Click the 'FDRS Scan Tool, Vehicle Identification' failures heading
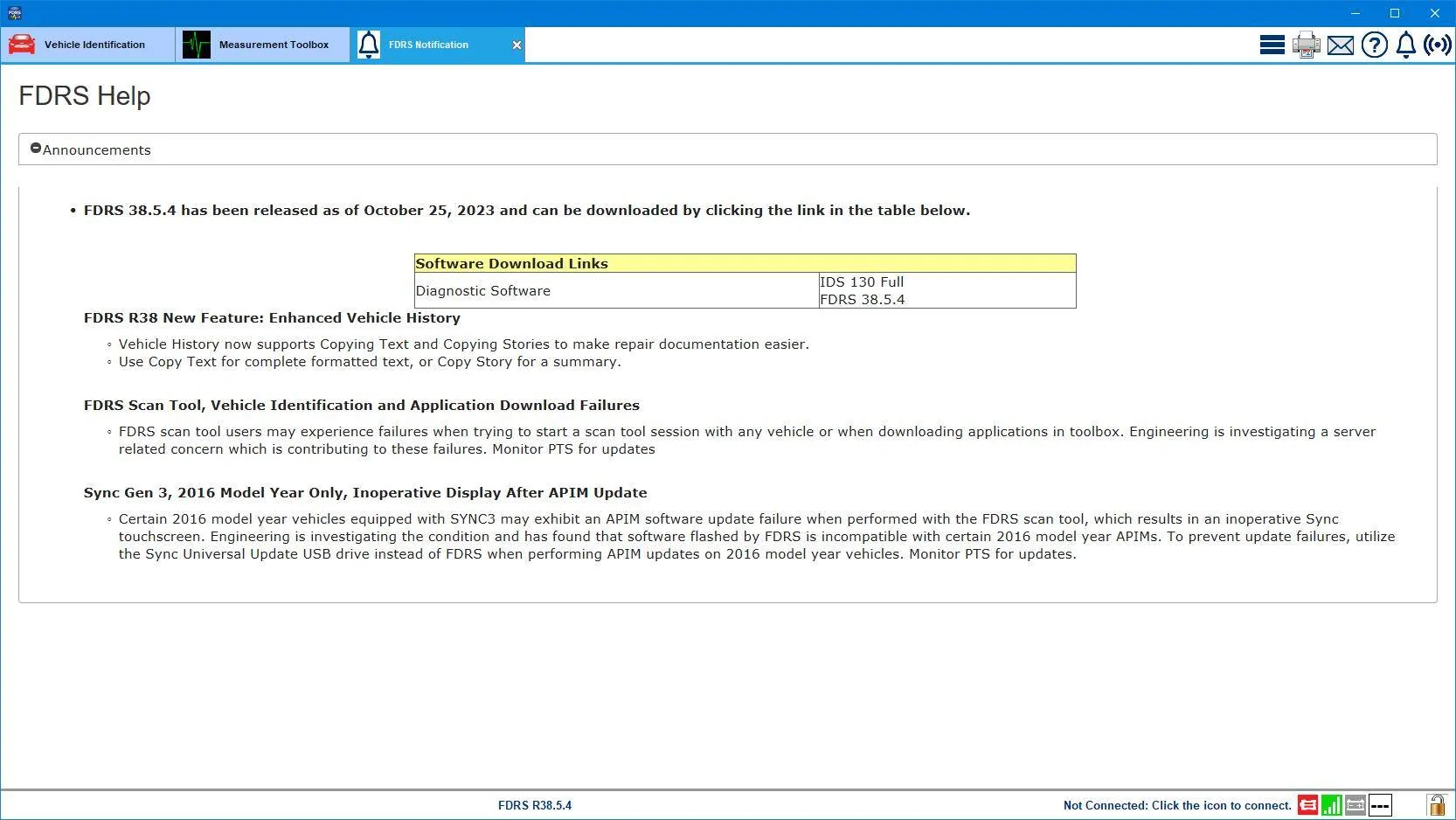 [x=362, y=406]
